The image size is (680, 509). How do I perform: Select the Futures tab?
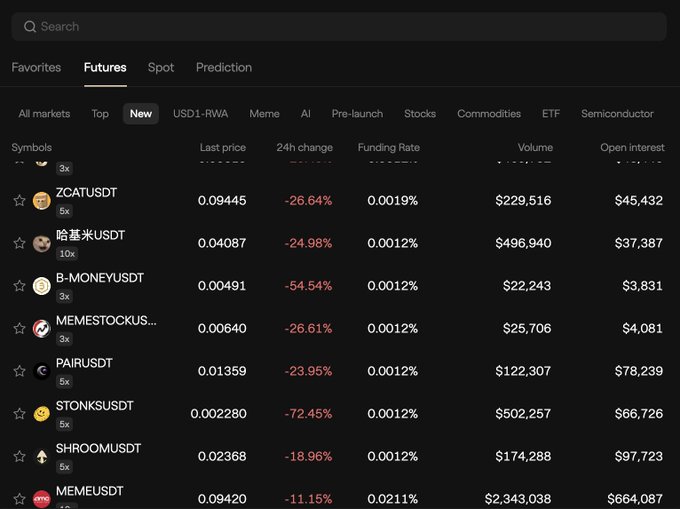pos(105,68)
